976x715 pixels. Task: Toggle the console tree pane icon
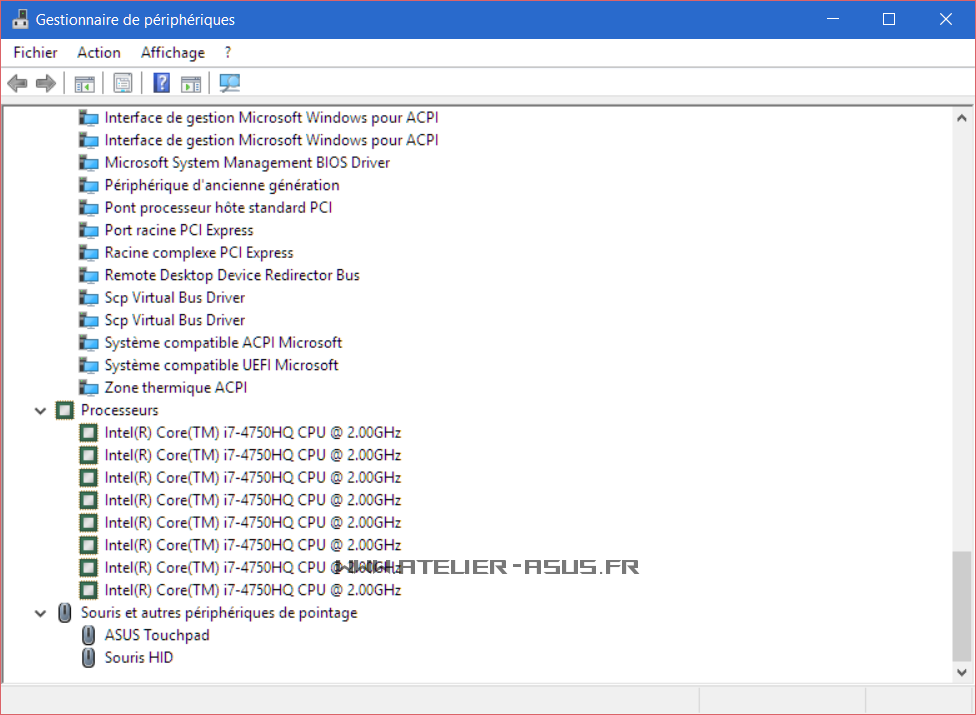(84, 83)
